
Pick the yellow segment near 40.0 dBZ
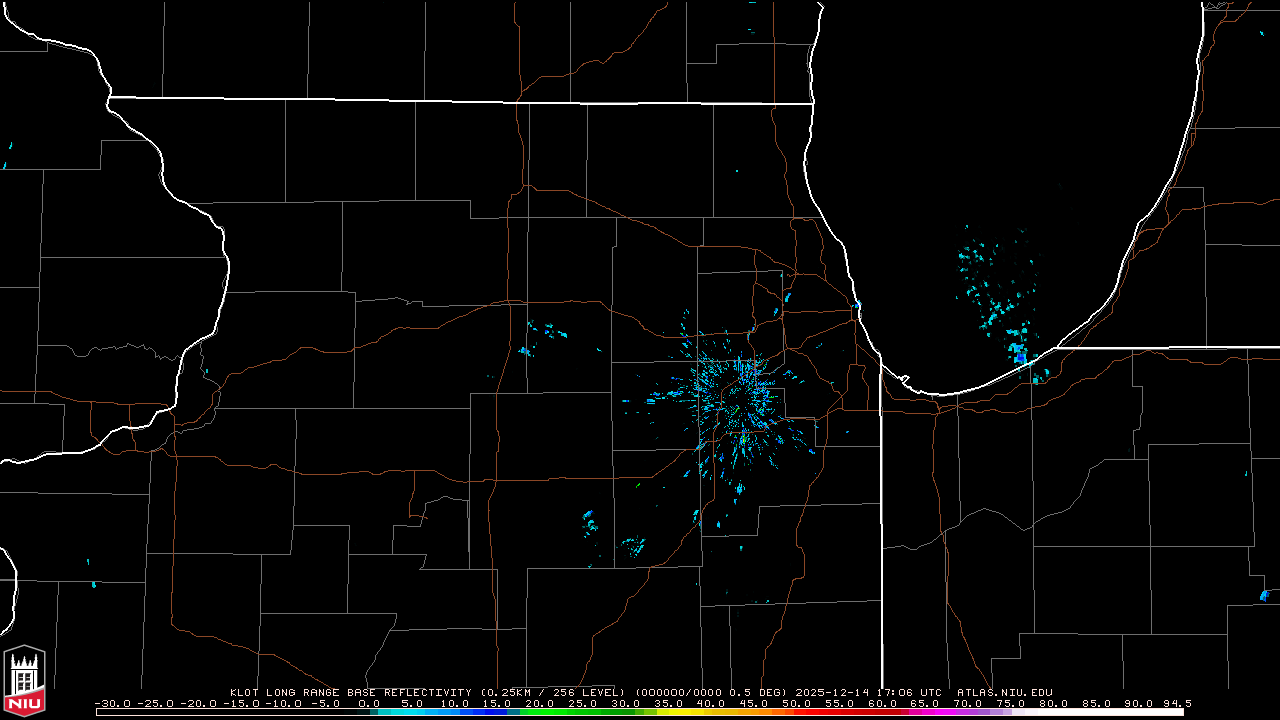(711, 712)
